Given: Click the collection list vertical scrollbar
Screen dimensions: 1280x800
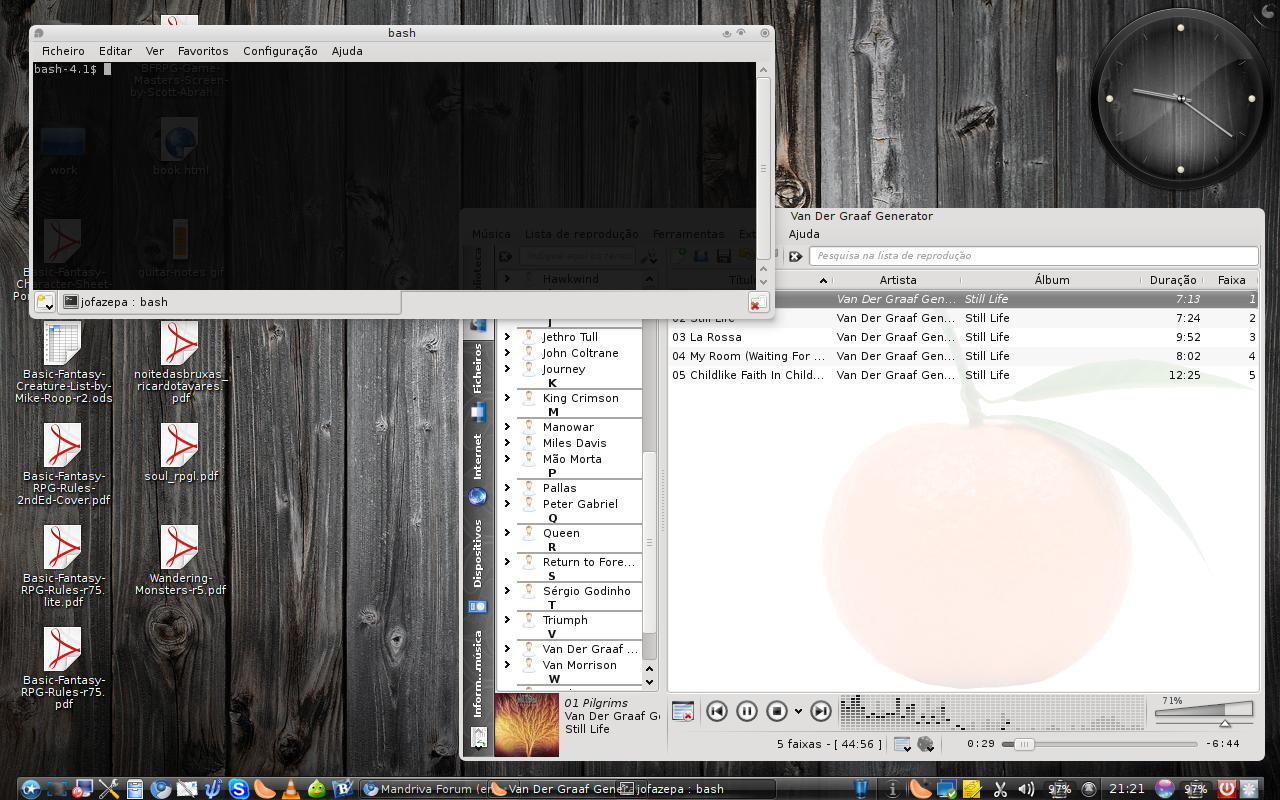Looking at the screenshot, I should click(649, 542).
